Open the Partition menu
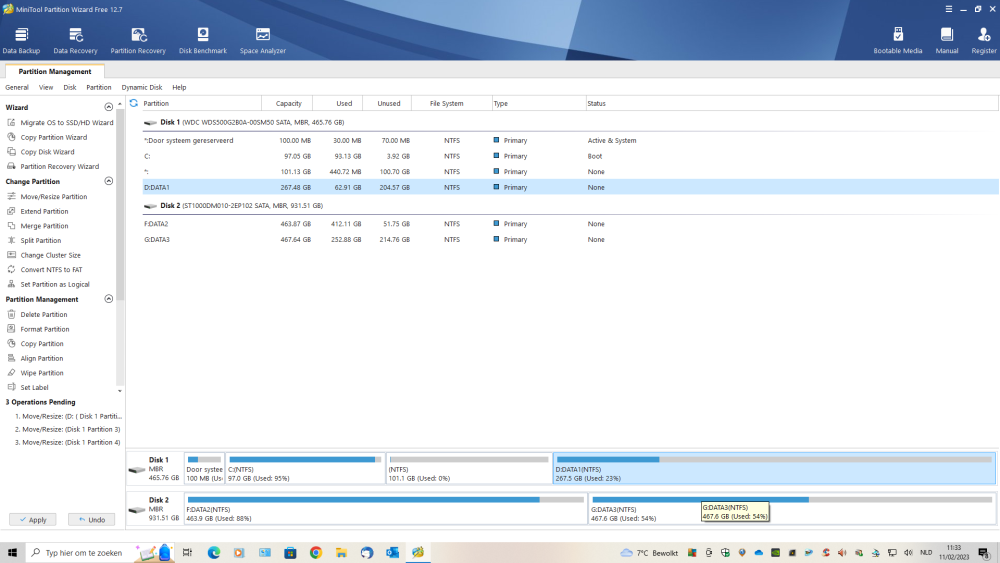Image resolution: width=1000 pixels, height=563 pixels. (x=99, y=87)
